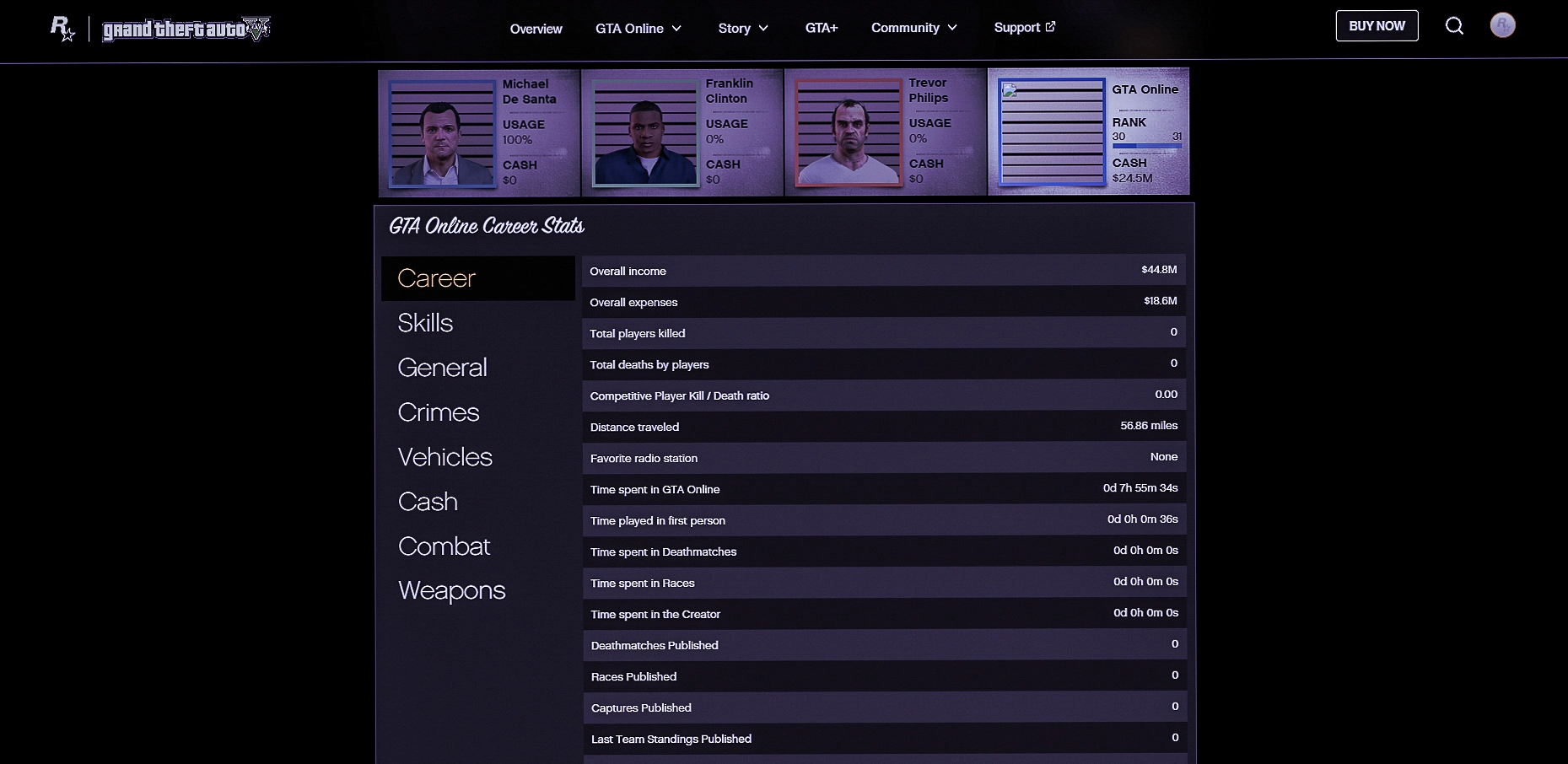1568x764 pixels.
Task: Open the user profile avatar
Action: pos(1502,25)
